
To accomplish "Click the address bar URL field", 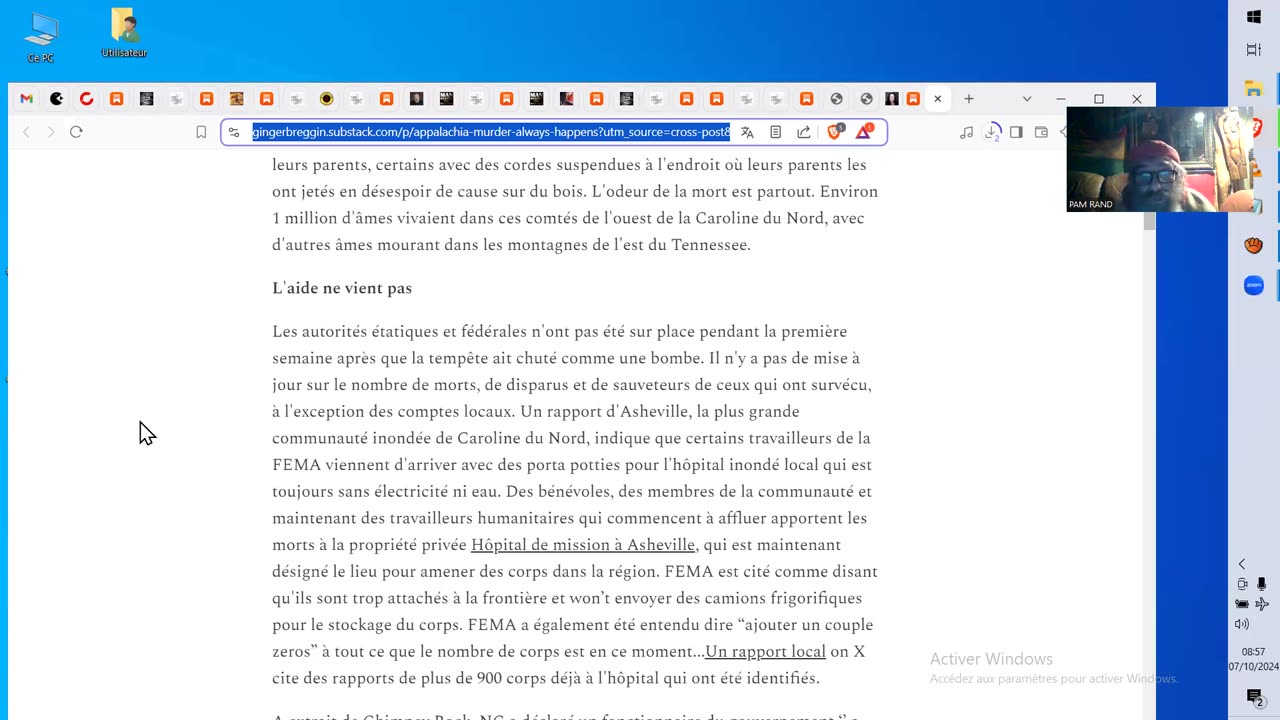I will pos(490,132).
